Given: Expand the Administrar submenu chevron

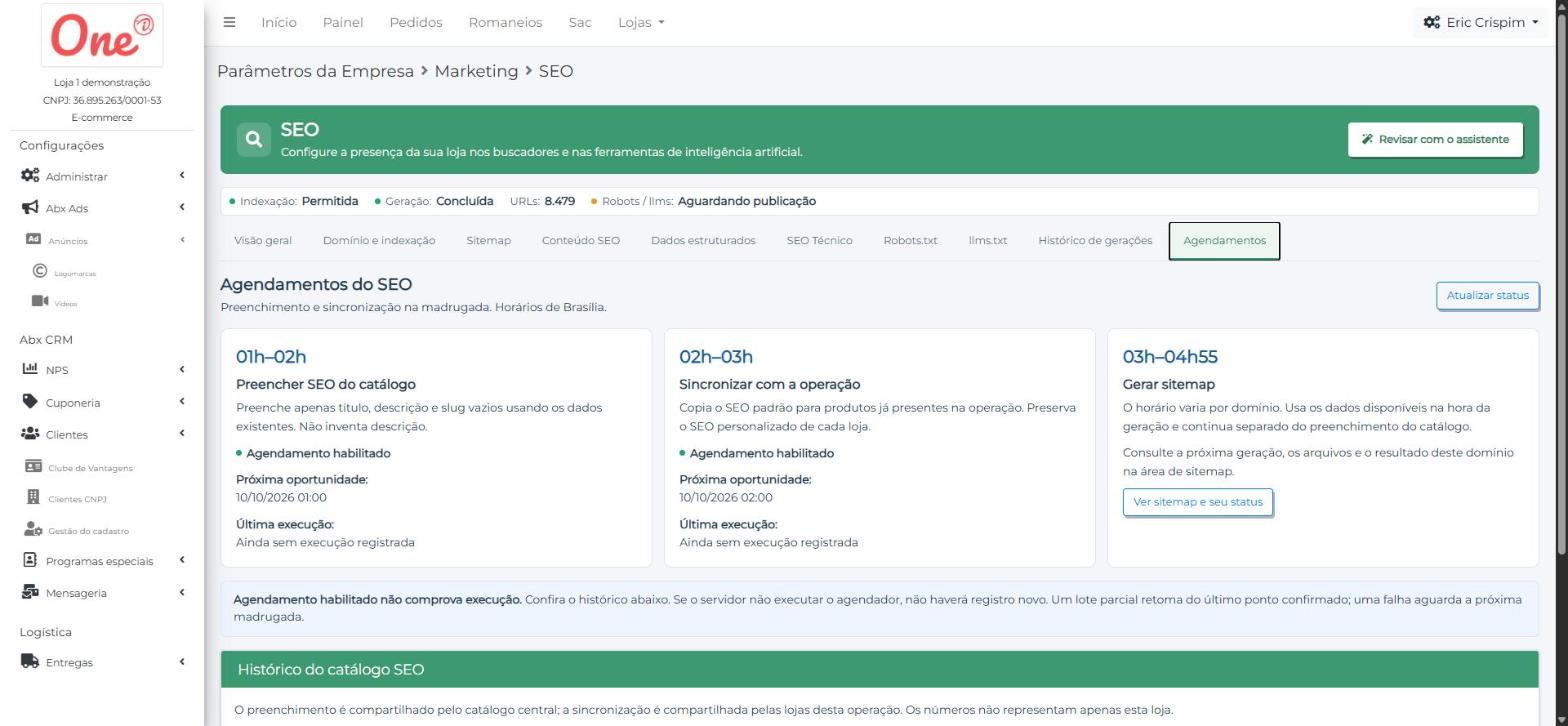Looking at the screenshot, I should [x=182, y=175].
